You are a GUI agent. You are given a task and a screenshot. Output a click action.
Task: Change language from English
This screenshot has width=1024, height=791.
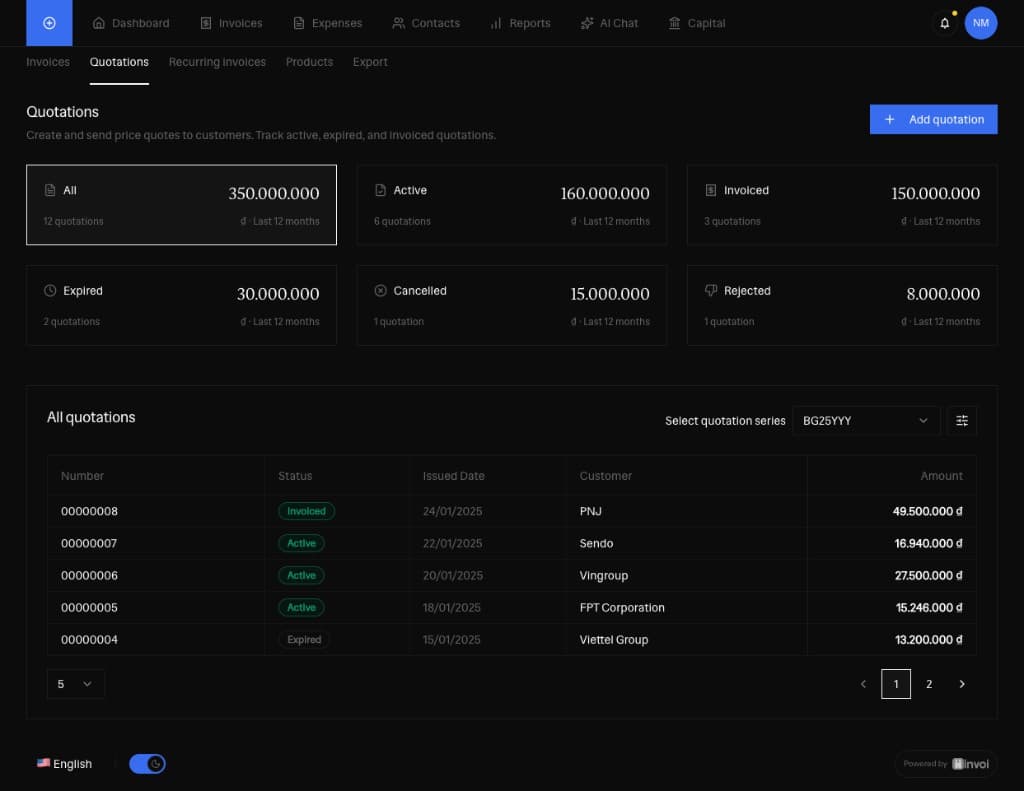pyautogui.click(x=65, y=764)
